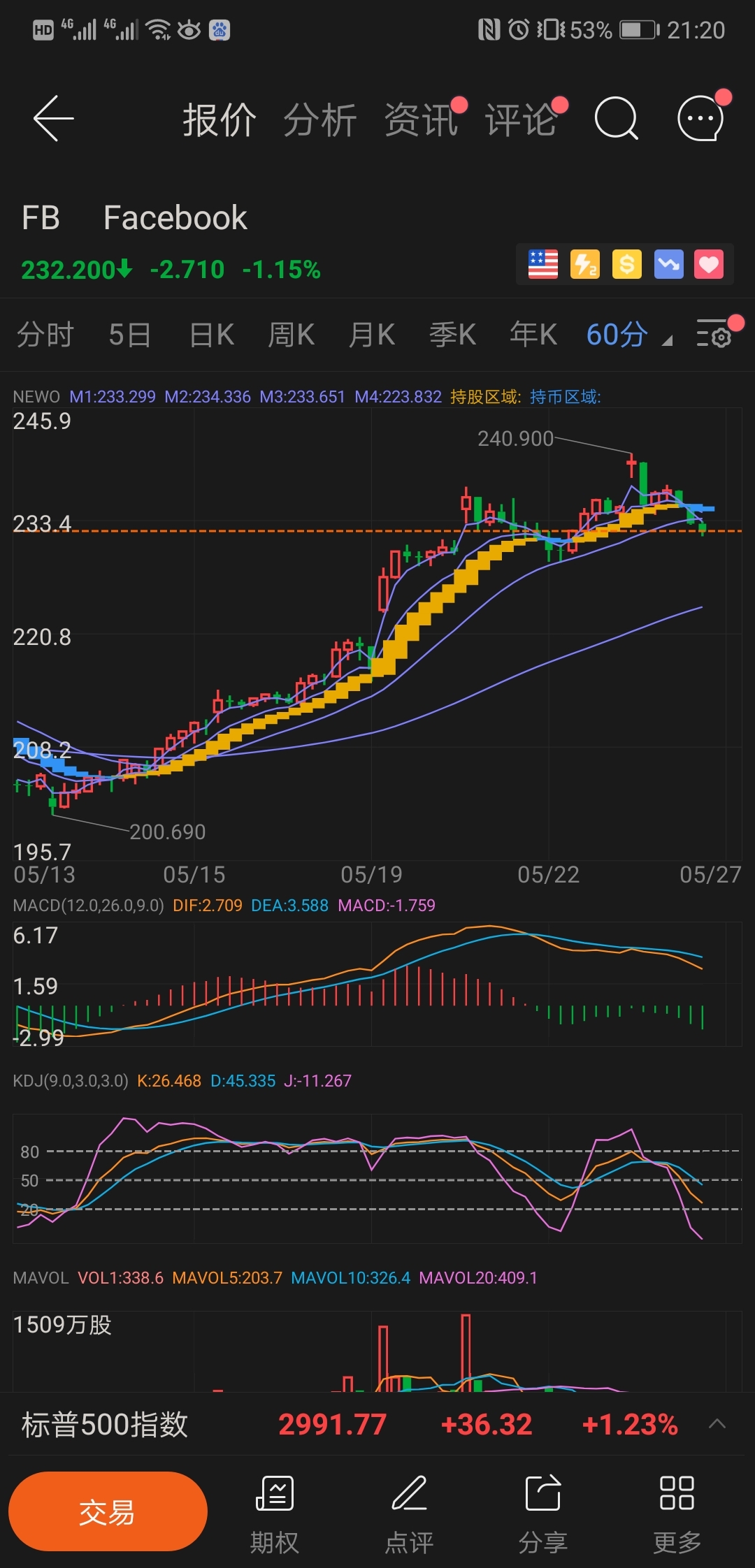Image resolution: width=755 pixels, height=1568 pixels.
Task: Select the 周K chart period
Action: tap(292, 335)
